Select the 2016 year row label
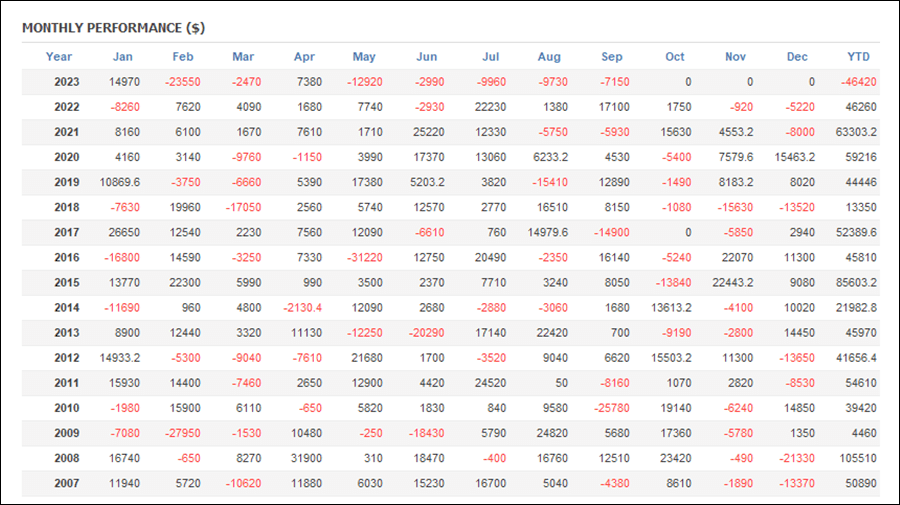 (67, 257)
